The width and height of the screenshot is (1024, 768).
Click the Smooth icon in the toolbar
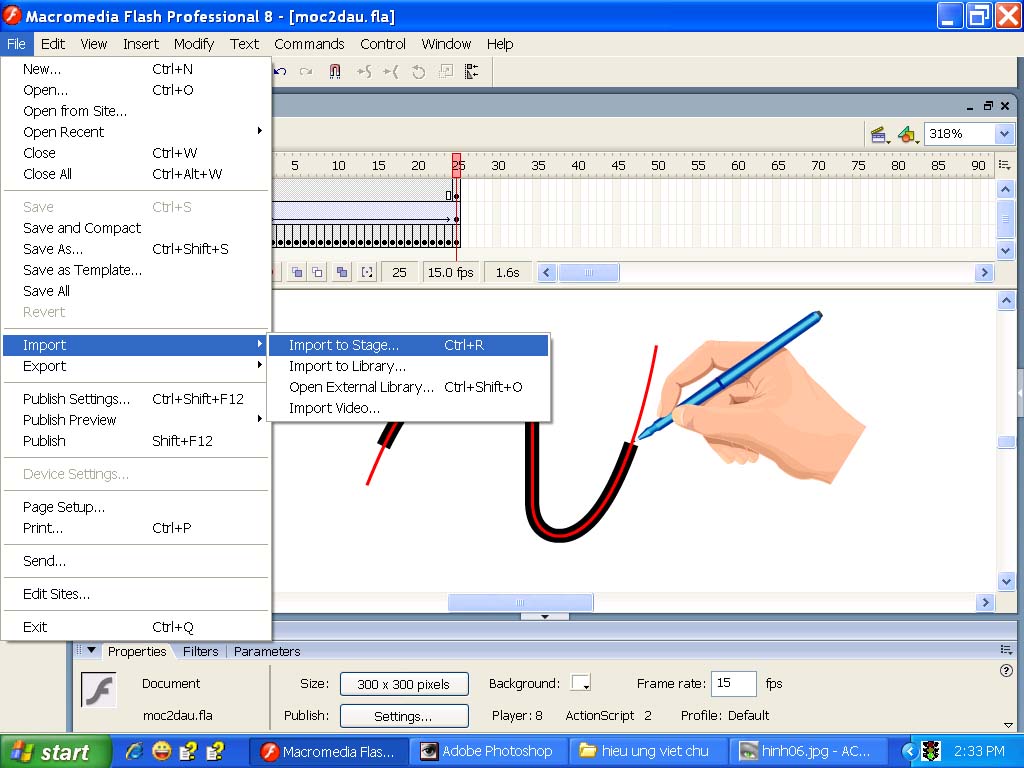tap(364, 71)
